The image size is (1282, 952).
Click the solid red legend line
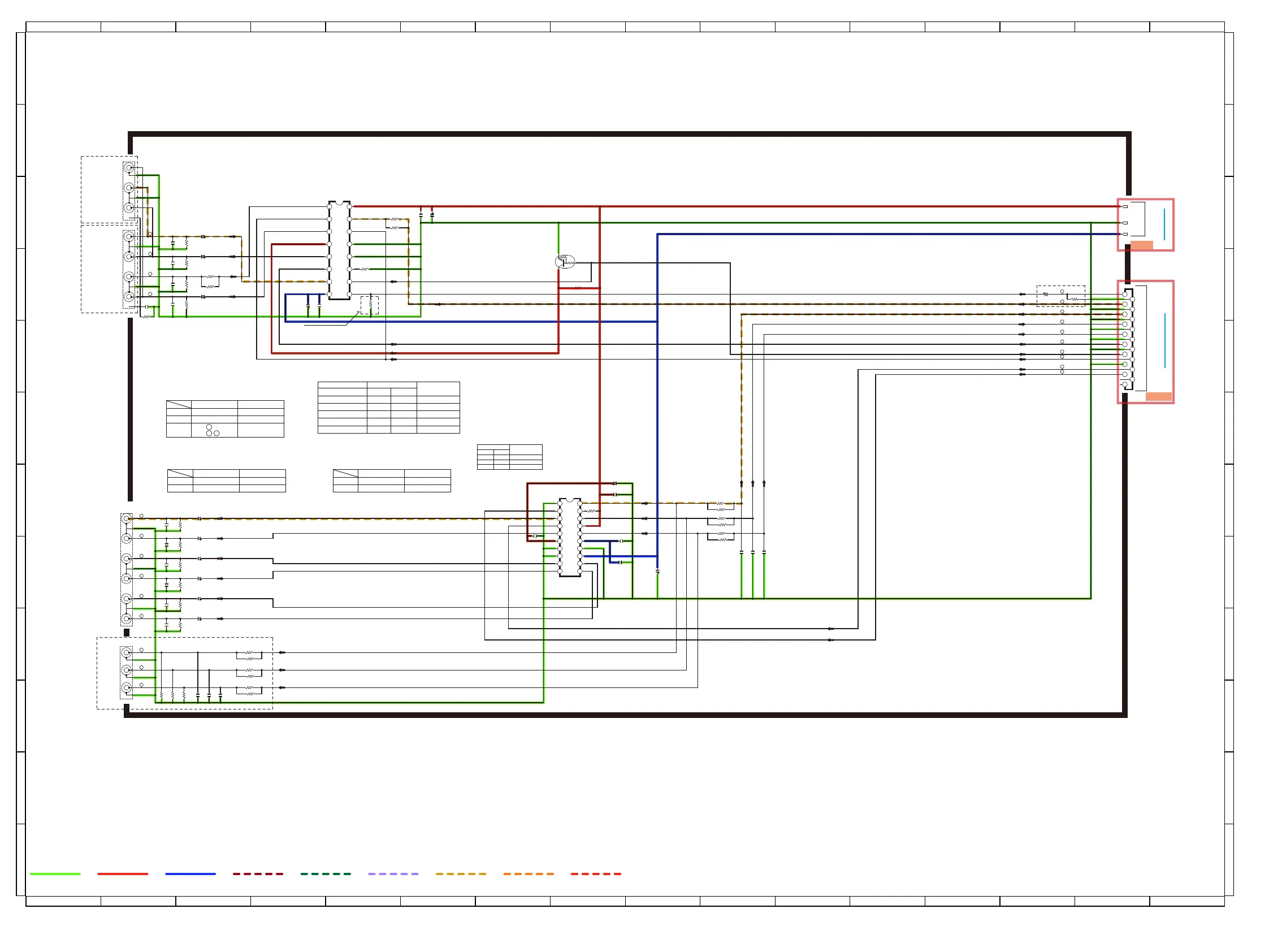tap(123, 874)
